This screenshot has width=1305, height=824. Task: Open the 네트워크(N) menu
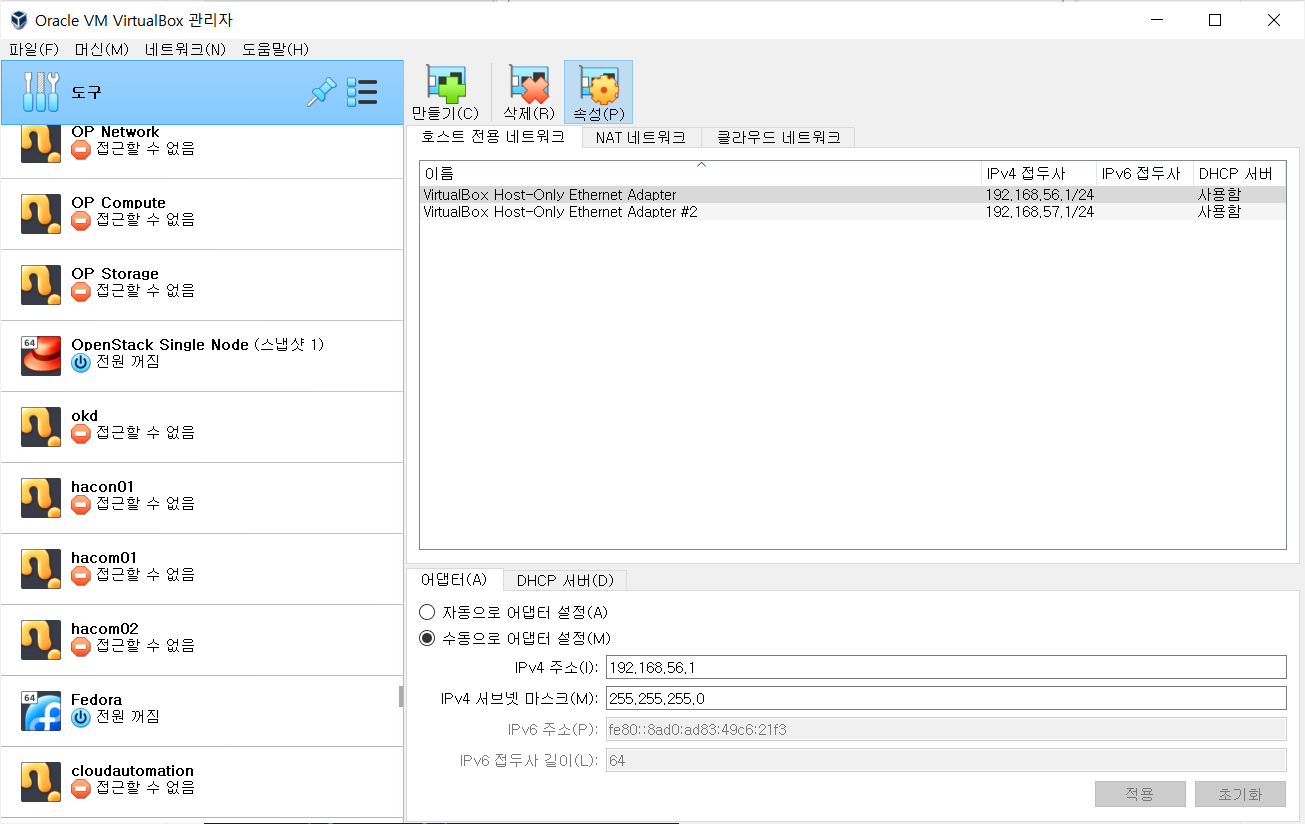pos(185,49)
